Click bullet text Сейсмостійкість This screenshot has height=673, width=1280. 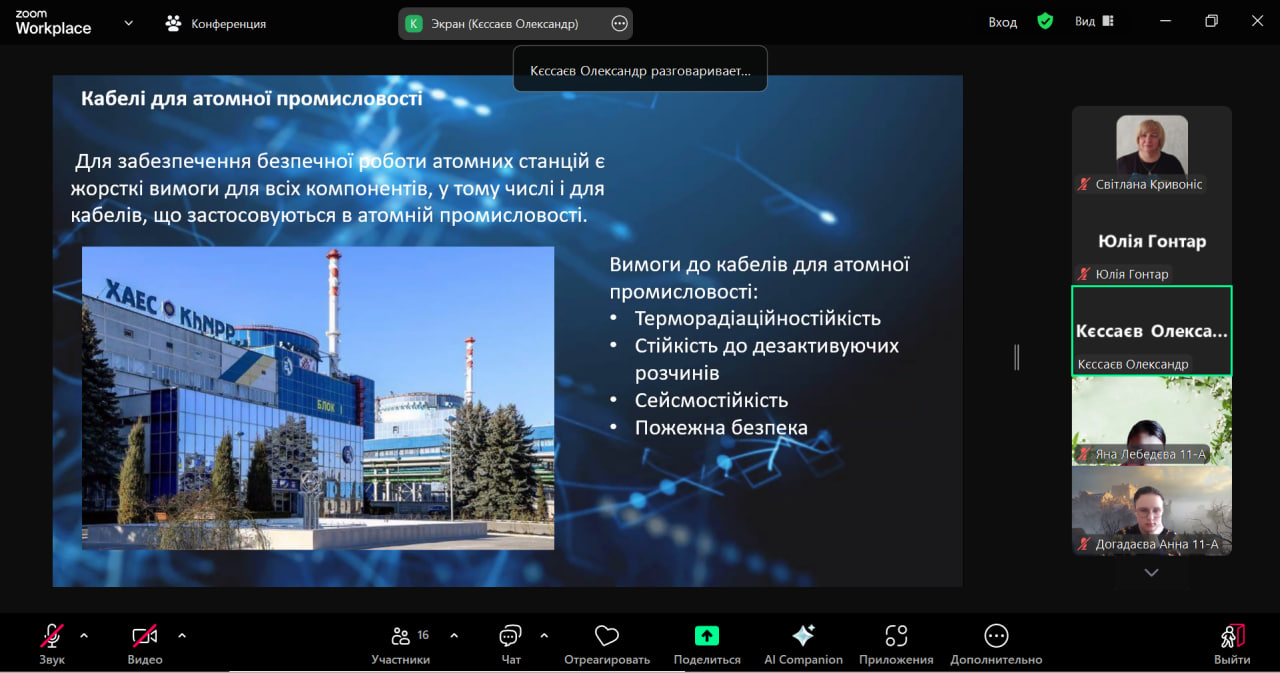(711, 400)
